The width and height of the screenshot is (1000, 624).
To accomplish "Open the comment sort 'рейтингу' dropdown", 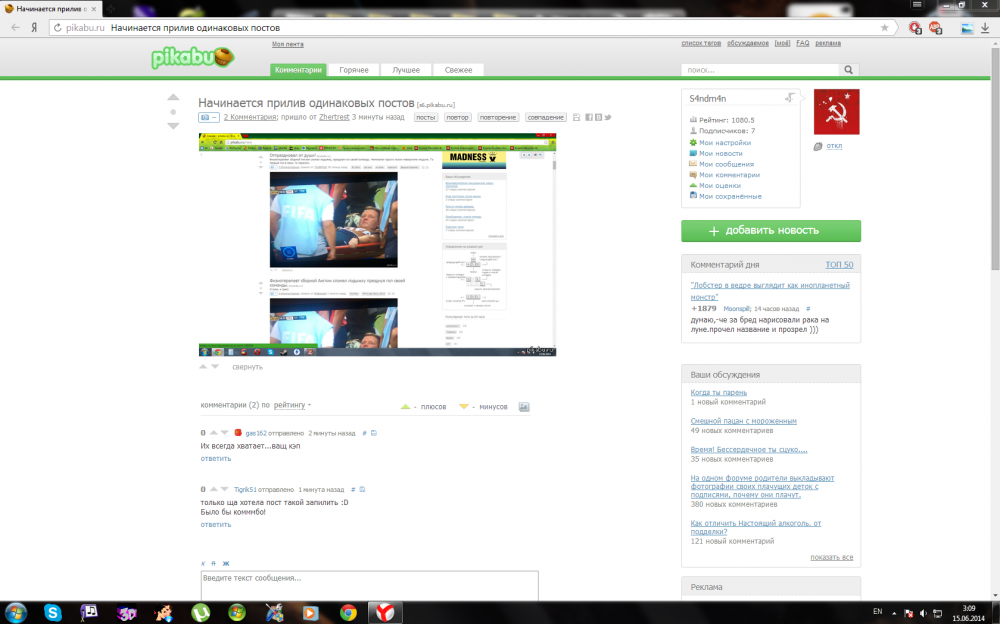I will (291, 405).
